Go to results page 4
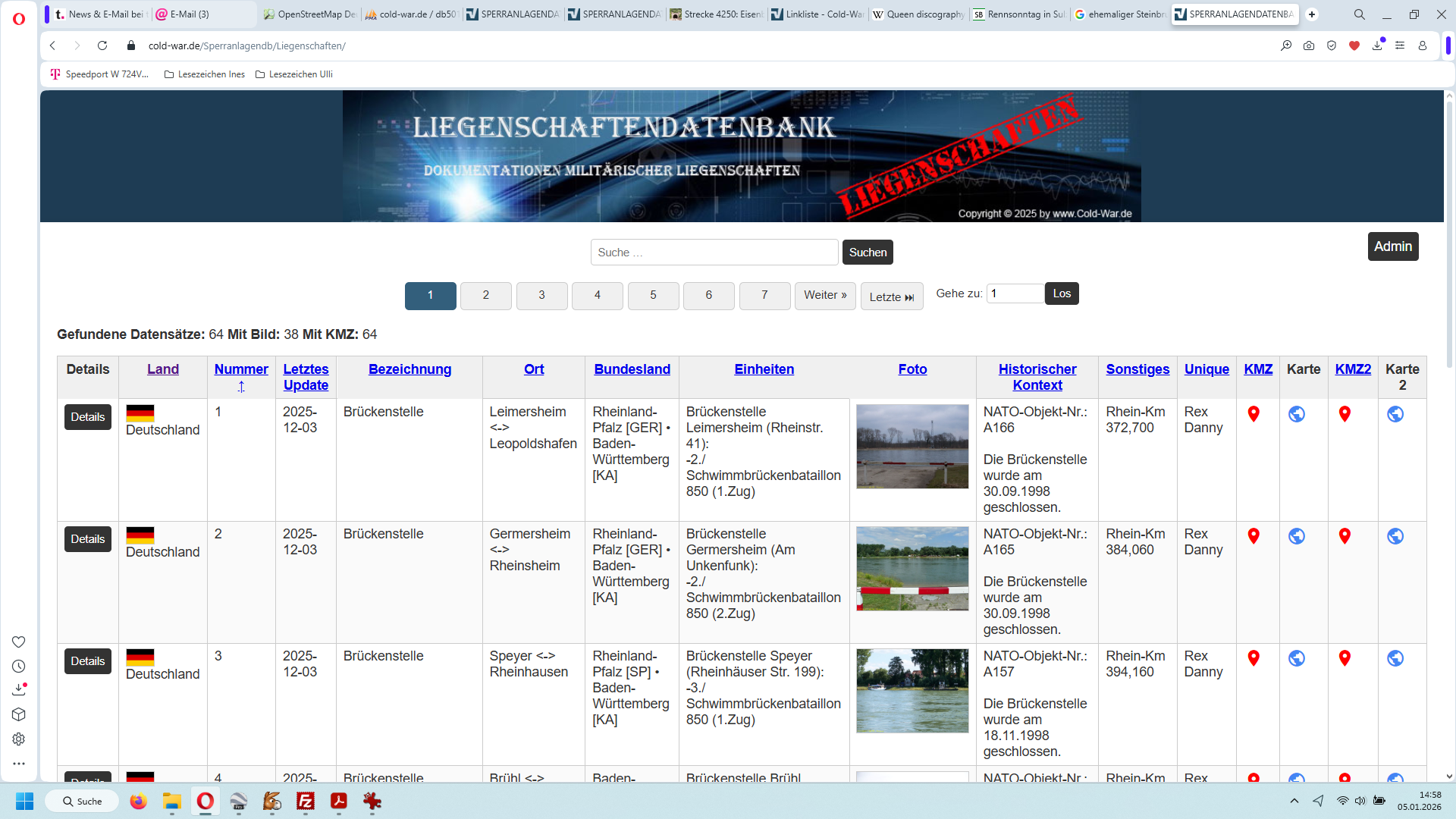1456x819 pixels. [x=598, y=295]
